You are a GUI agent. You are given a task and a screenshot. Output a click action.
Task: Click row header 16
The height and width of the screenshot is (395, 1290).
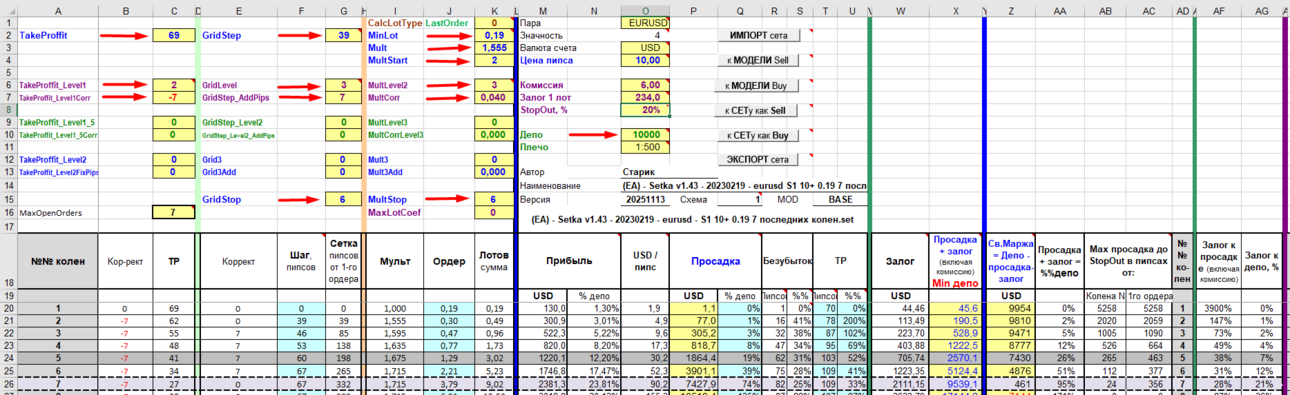click(x=8, y=212)
